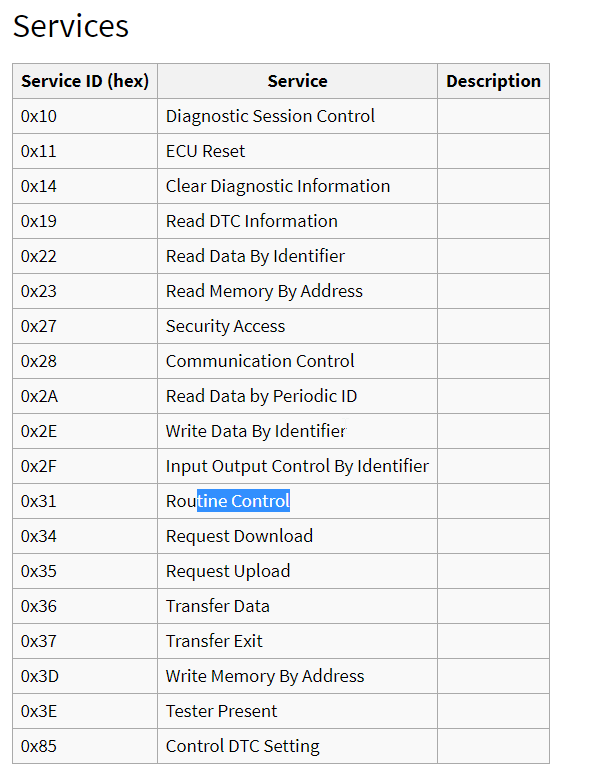Viewport: 612px width, 774px height.
Task: Click the 0x2E service ID cell
Action: pos(85,431)
